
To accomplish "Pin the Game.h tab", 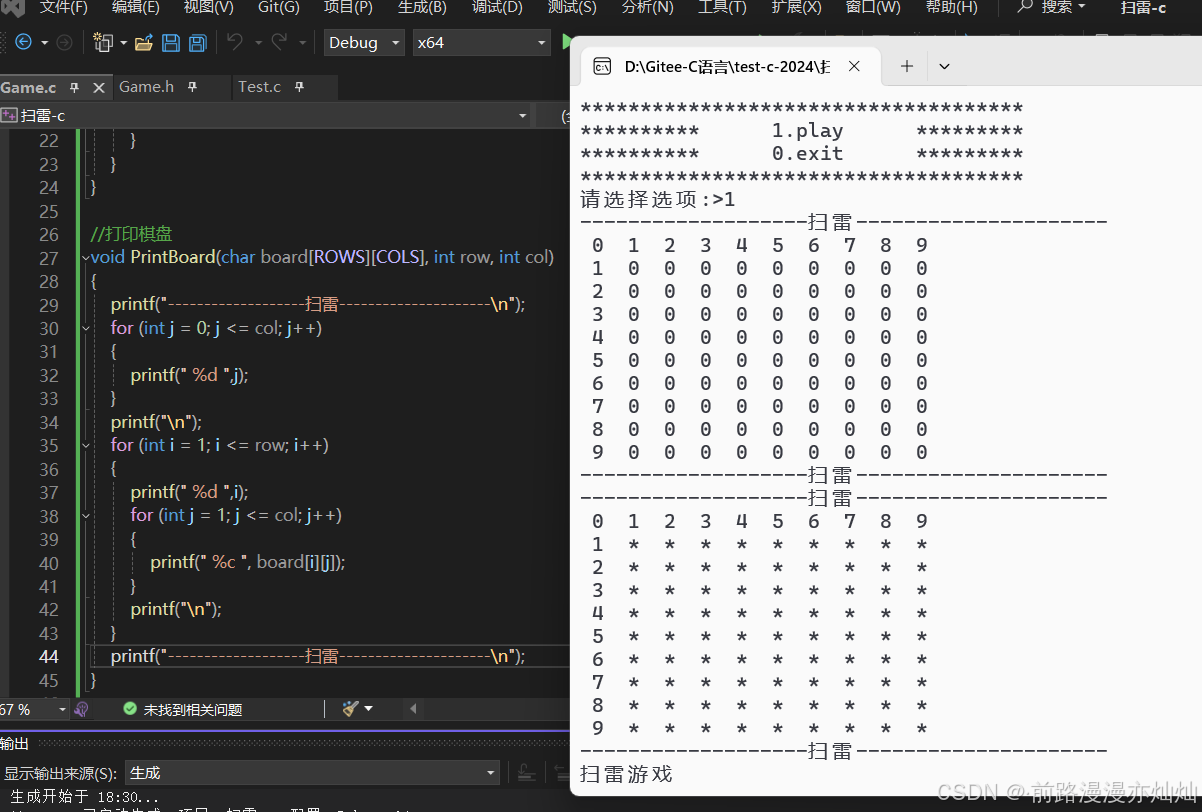I will pos(193,87).
